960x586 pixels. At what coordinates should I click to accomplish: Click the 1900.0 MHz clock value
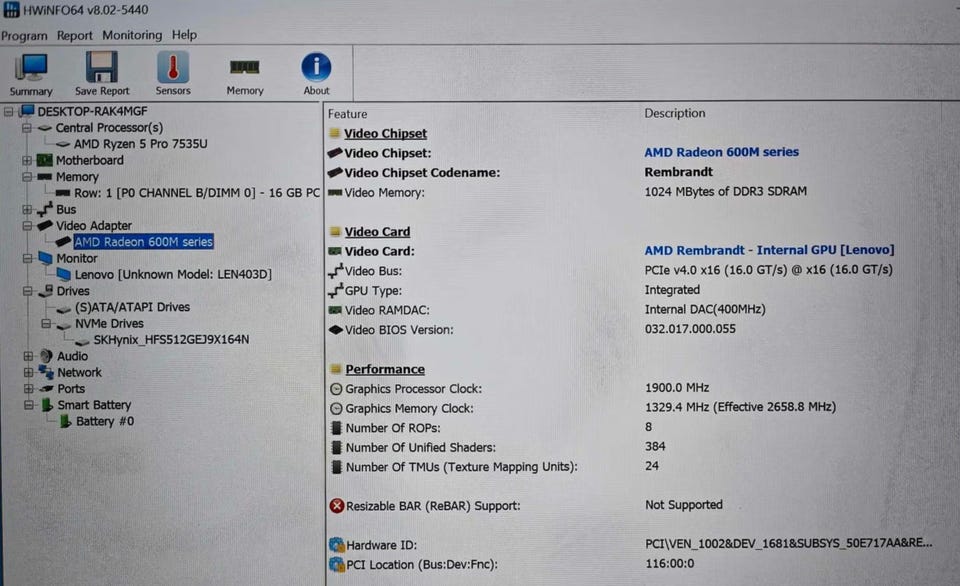[677, 388]
